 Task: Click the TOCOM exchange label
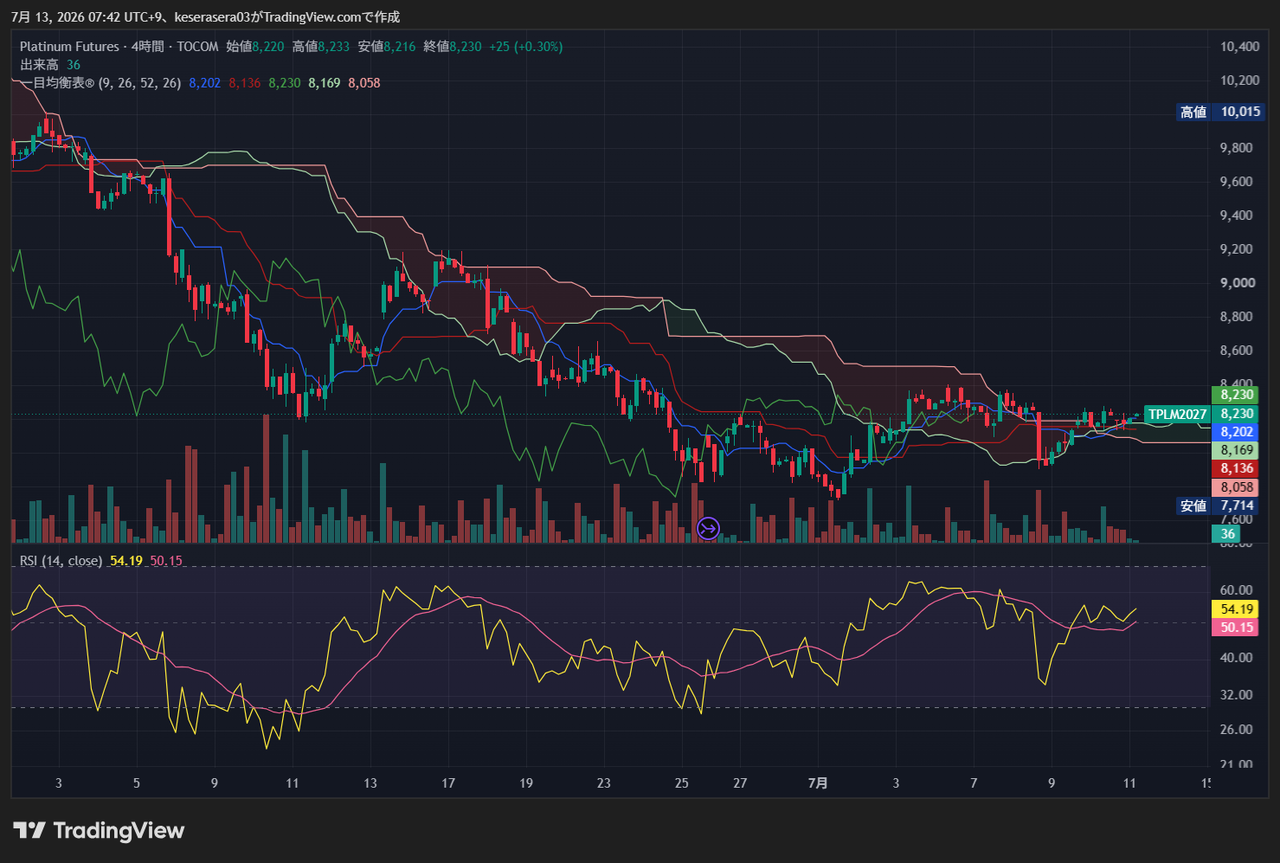(198, 46)
